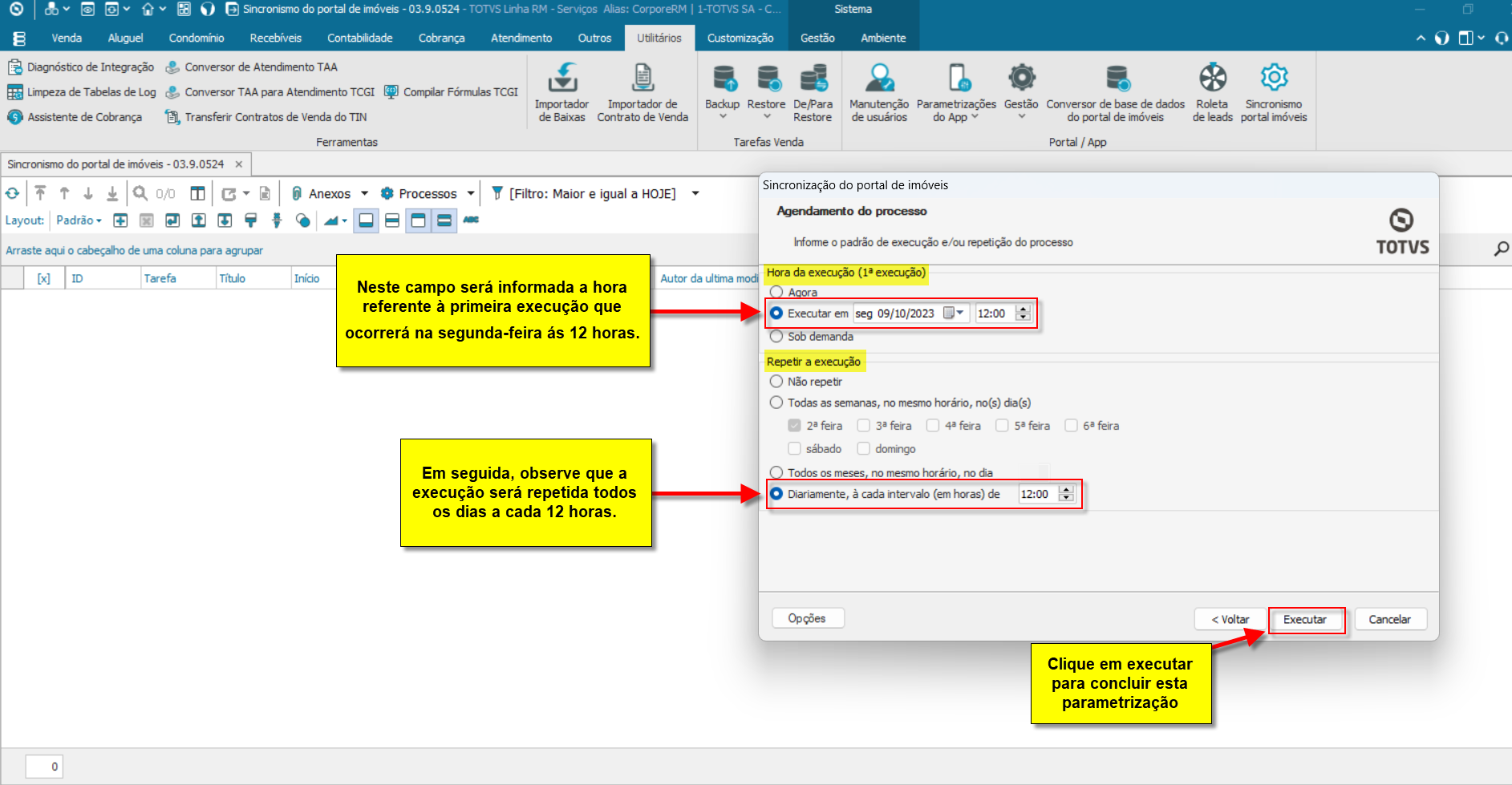
Task: Open Compilar Fórmulas TCGI
Action: pos(451,92)
